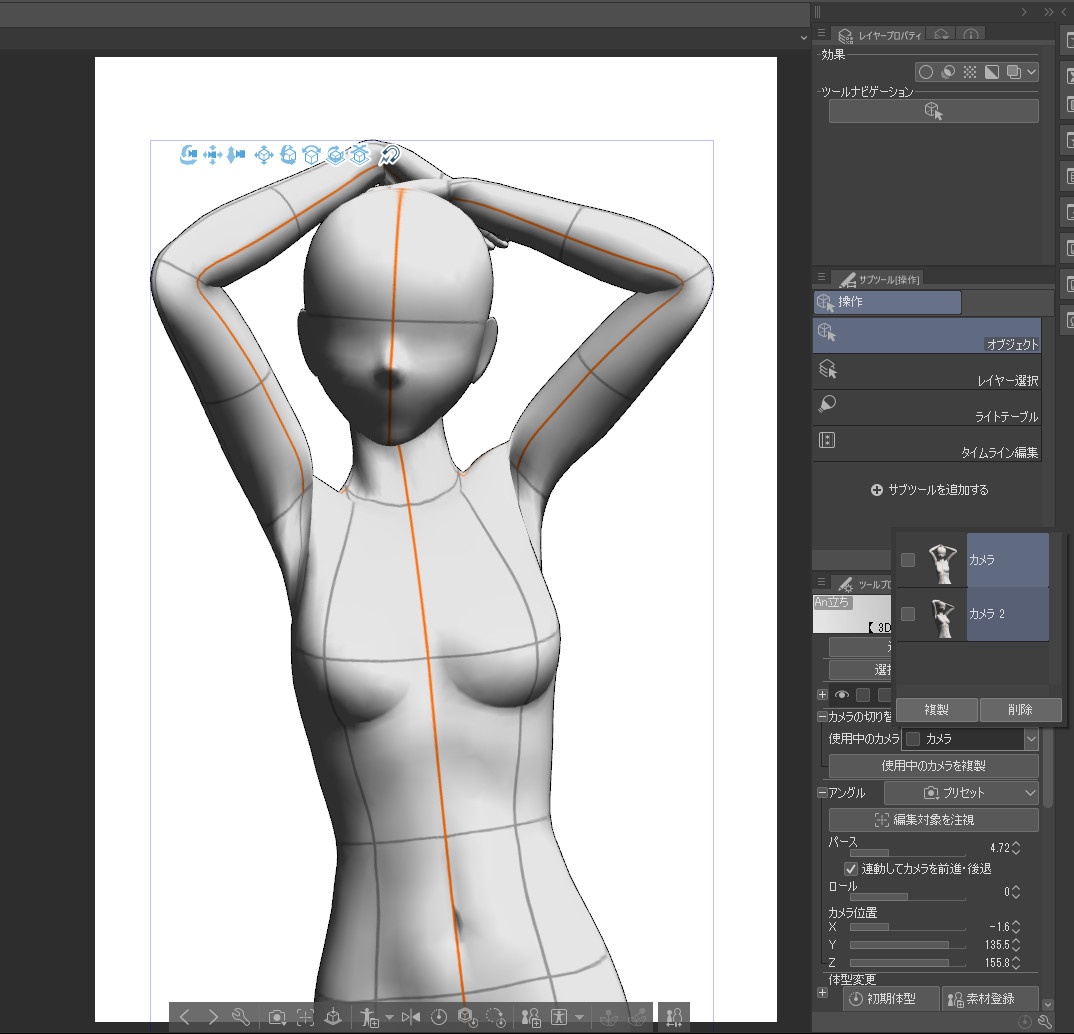1074x1034 pixels.
Task: Reset model pose with clock icon
Action: pos(439,1018)
